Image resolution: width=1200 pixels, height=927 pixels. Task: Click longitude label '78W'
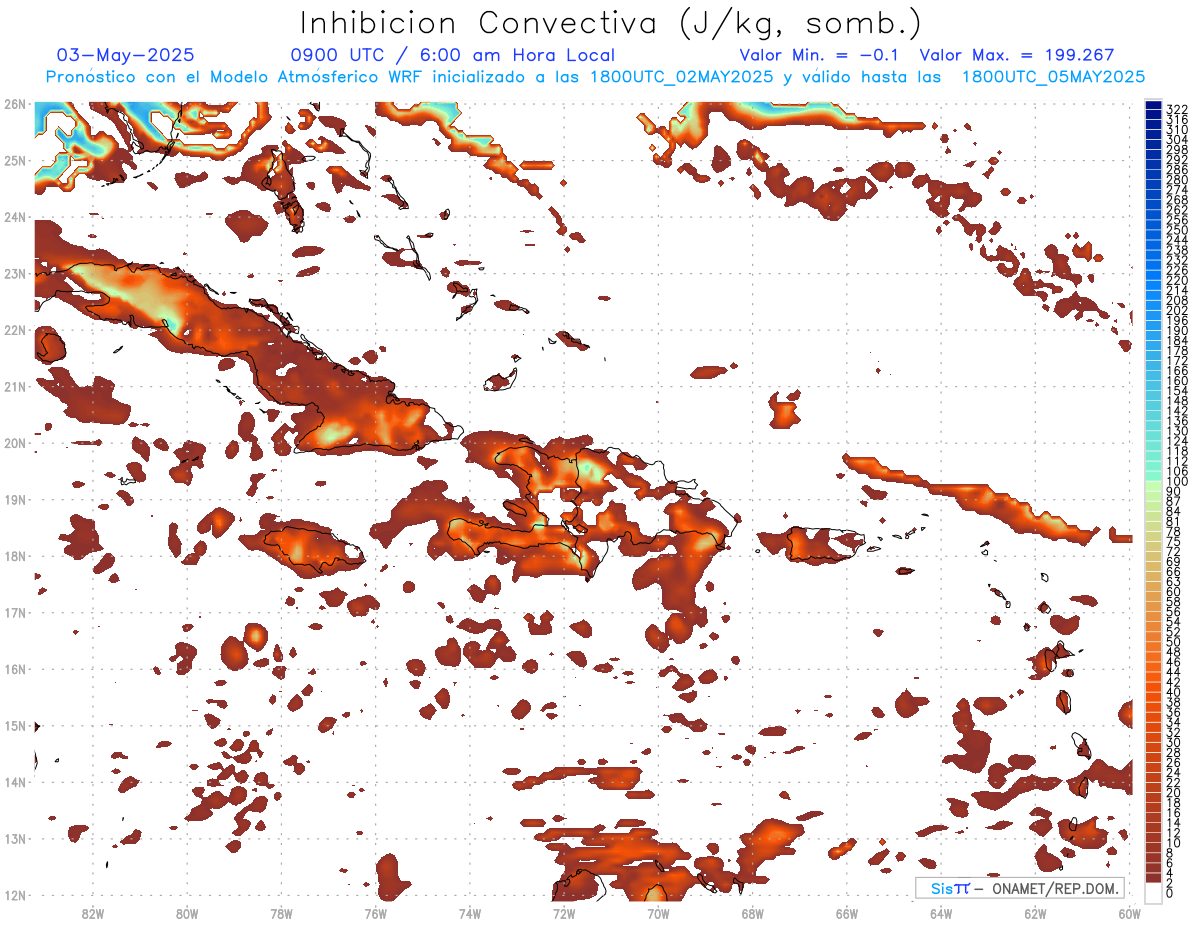[x=281, y=913]
